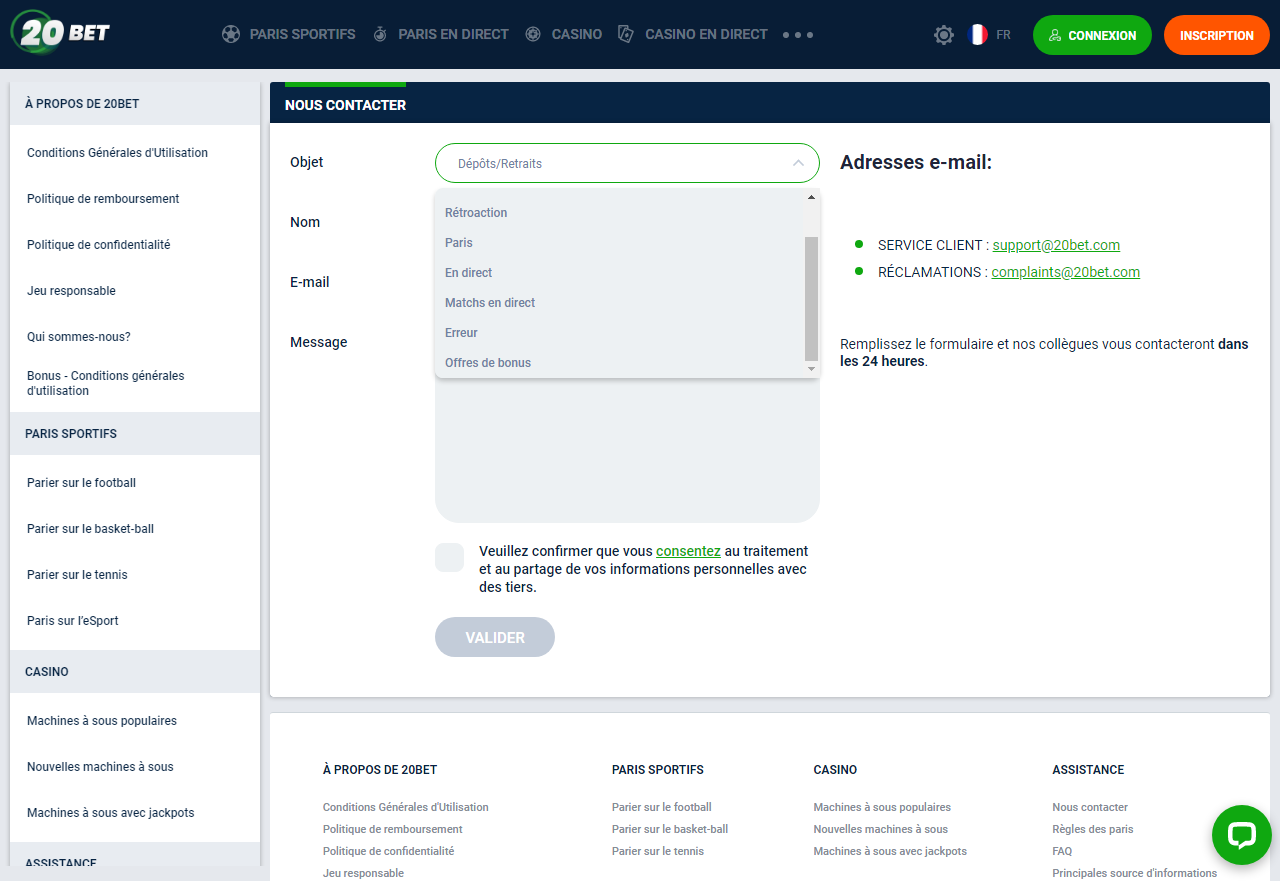
Task: Choose 'Matchs en direct' option in list
Action: tap(490, 303)
